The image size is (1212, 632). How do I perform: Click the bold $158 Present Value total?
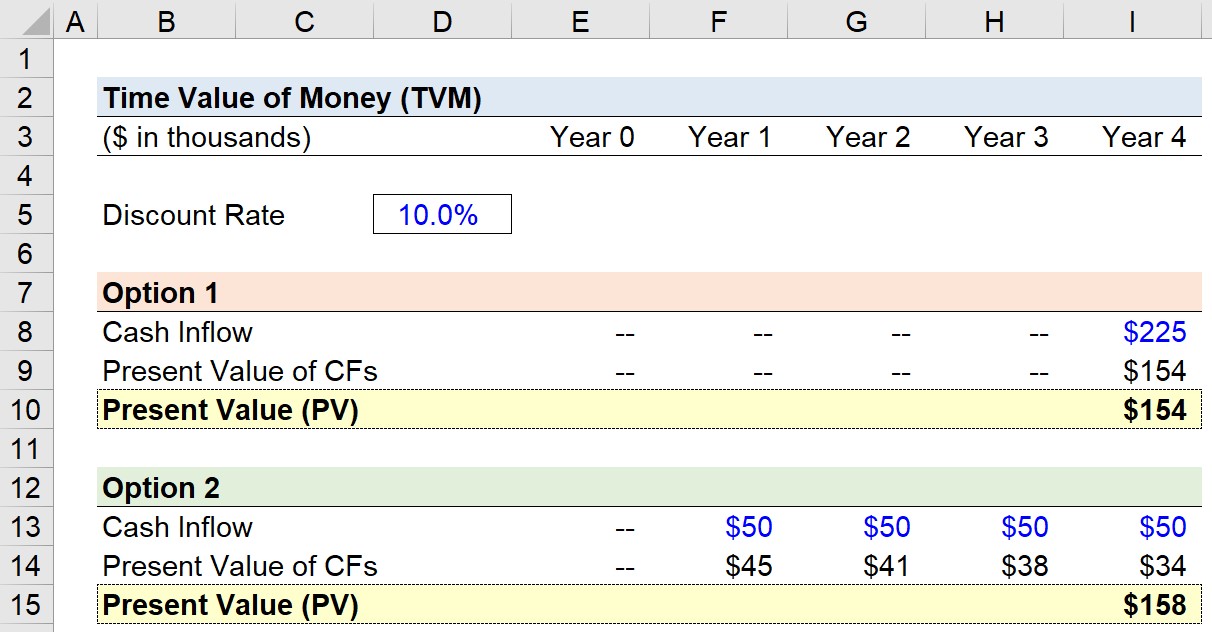point(1155,605)
